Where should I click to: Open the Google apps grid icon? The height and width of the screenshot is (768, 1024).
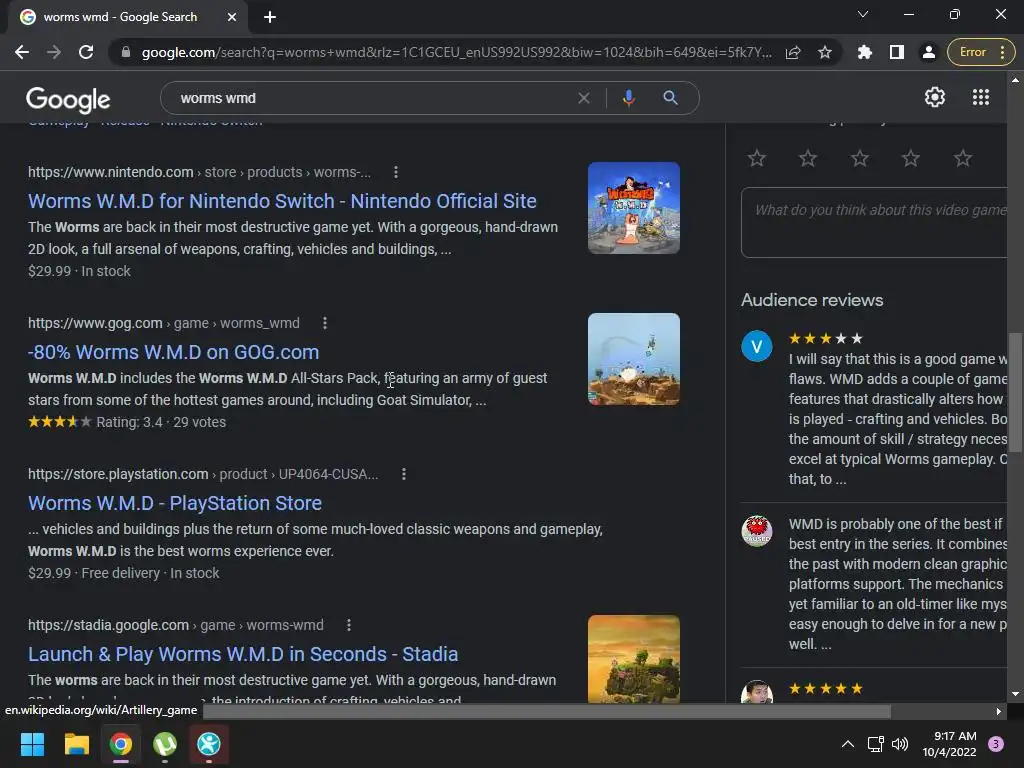click(981, 97)
